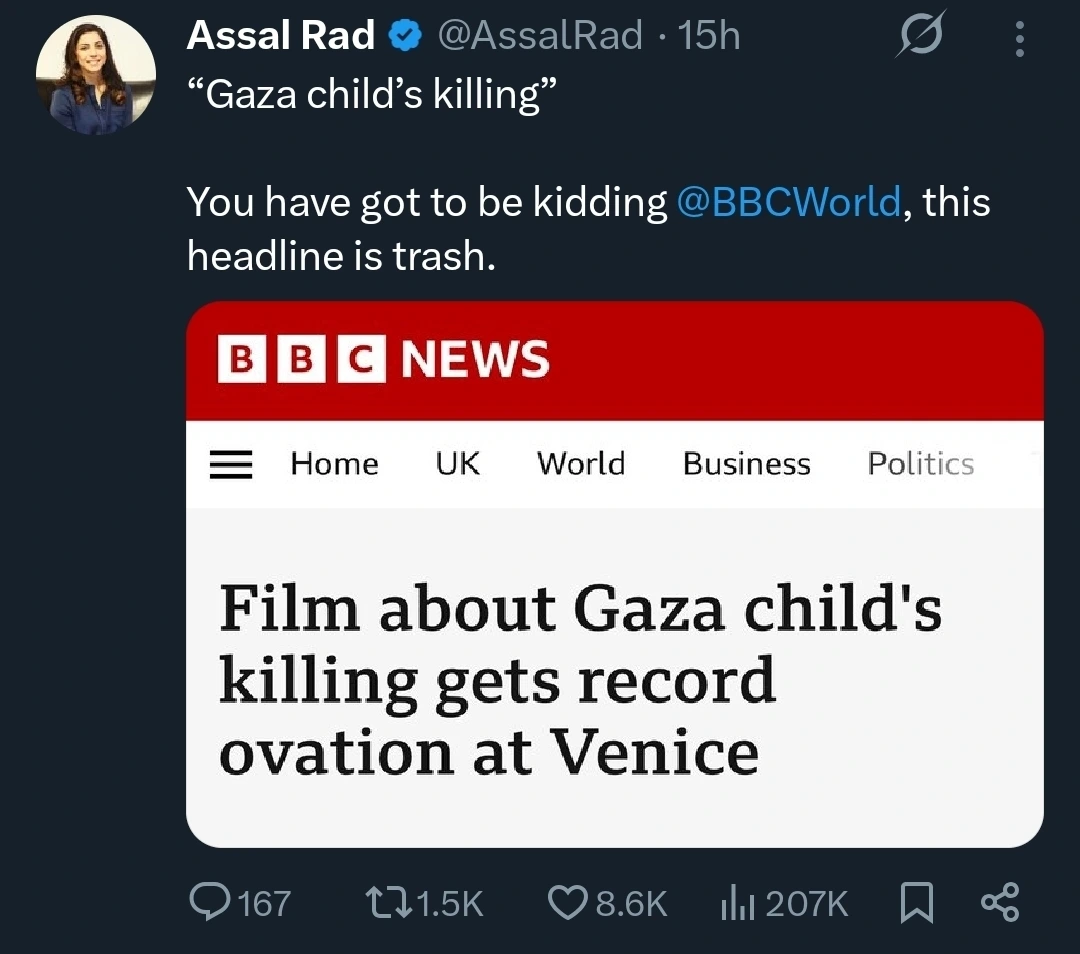The height and width of the screenshot is (954, 1080).
Task: Select the Home navigation item
Action: pos(334,464)
